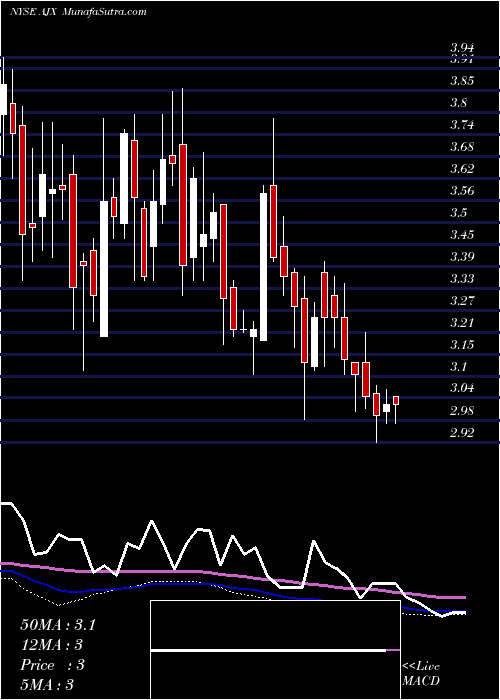Click the 3.68 price axis label
The height and width of the screenshot is (700, 500).
[x=462, y=147]
